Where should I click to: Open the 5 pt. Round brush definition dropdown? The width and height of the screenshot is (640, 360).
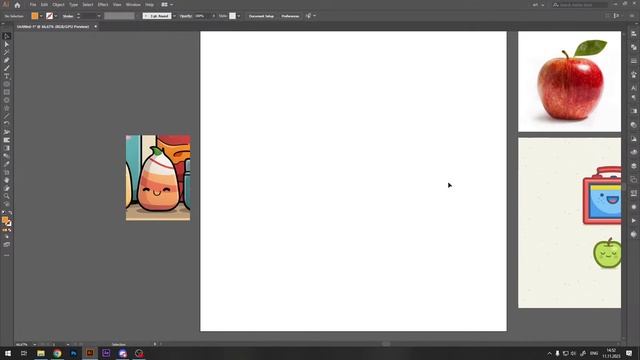pyautogui.click(x=174, y=16)
